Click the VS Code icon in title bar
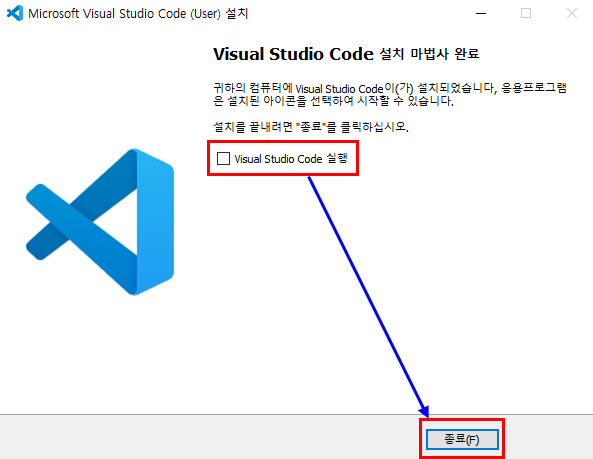 pos(15,14)
